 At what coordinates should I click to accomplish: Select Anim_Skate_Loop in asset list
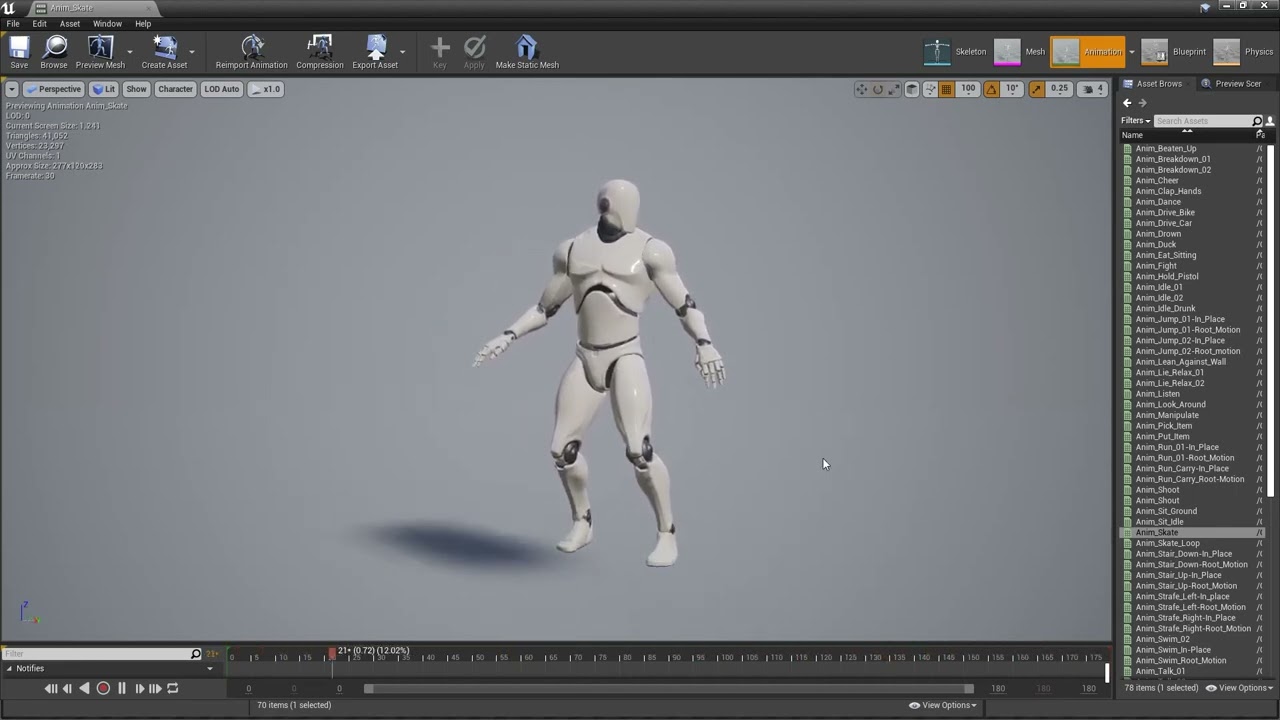coord(1167,543)
